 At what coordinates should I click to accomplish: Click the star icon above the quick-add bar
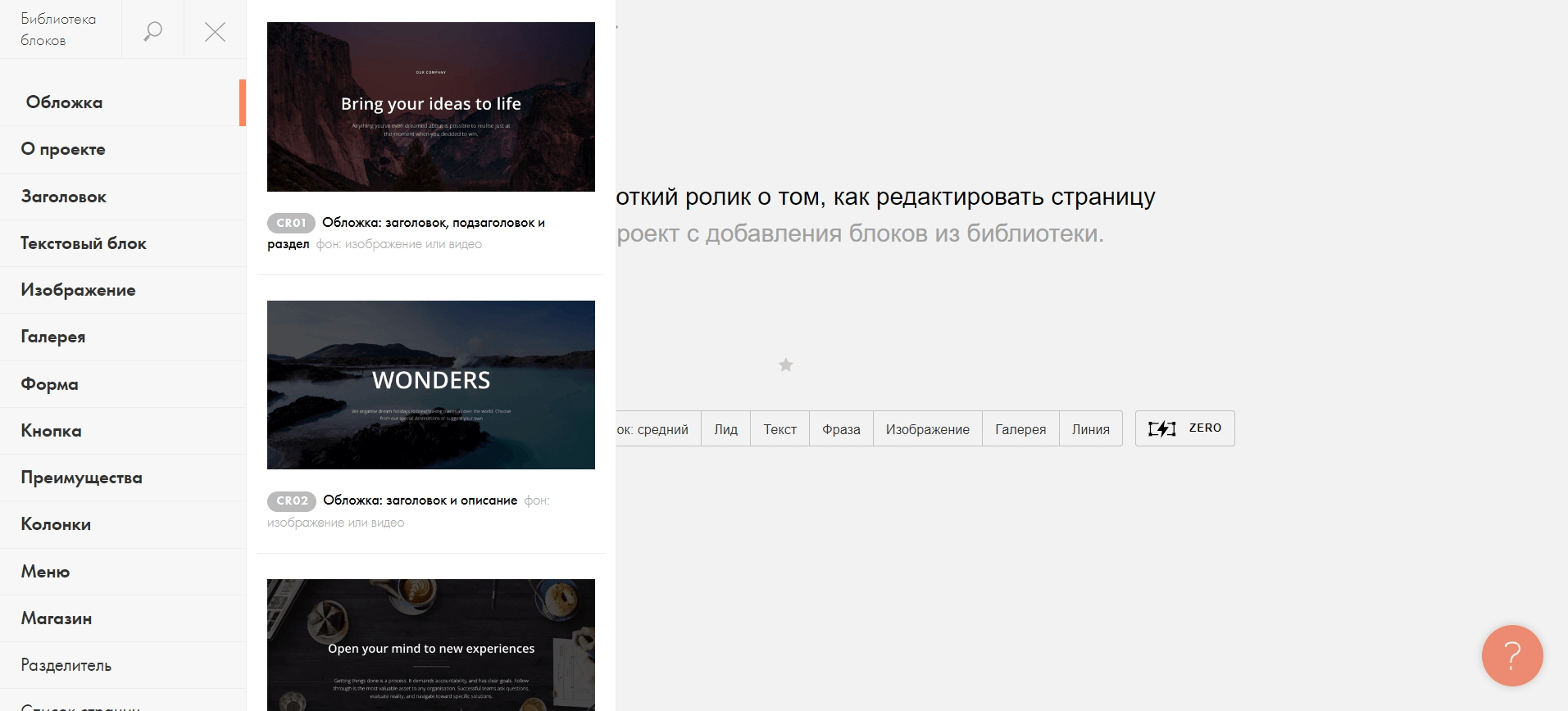(785, 365)
